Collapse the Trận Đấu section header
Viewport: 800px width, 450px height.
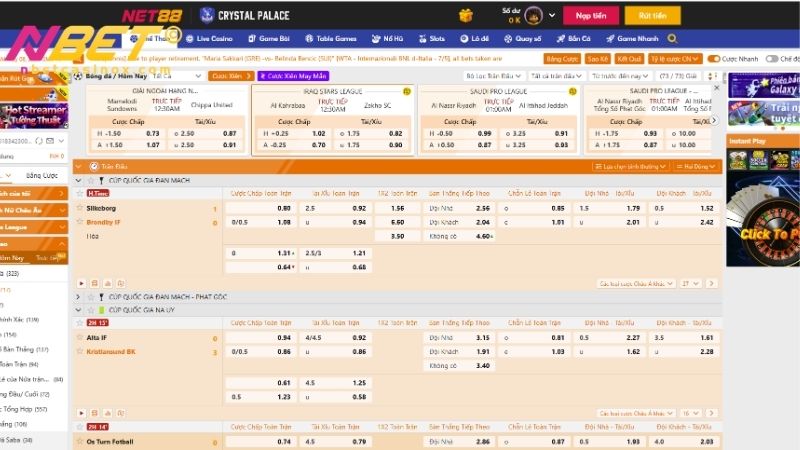coord(78,166)
